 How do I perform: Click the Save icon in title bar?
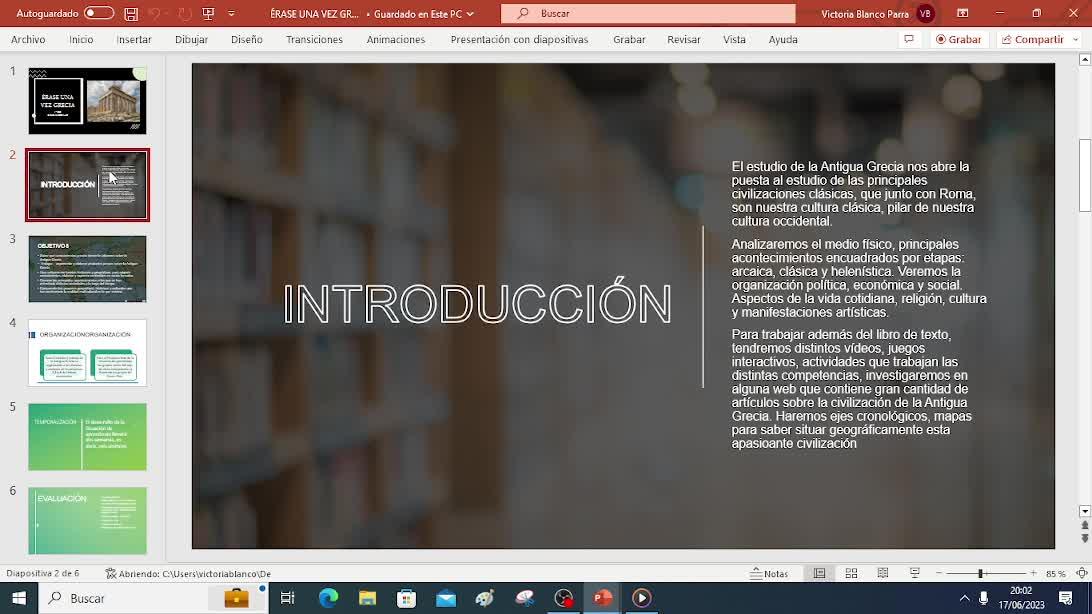(131, 13)
